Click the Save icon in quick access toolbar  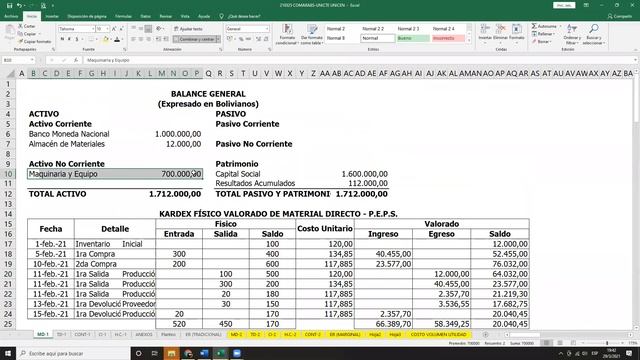coord(9,5)
